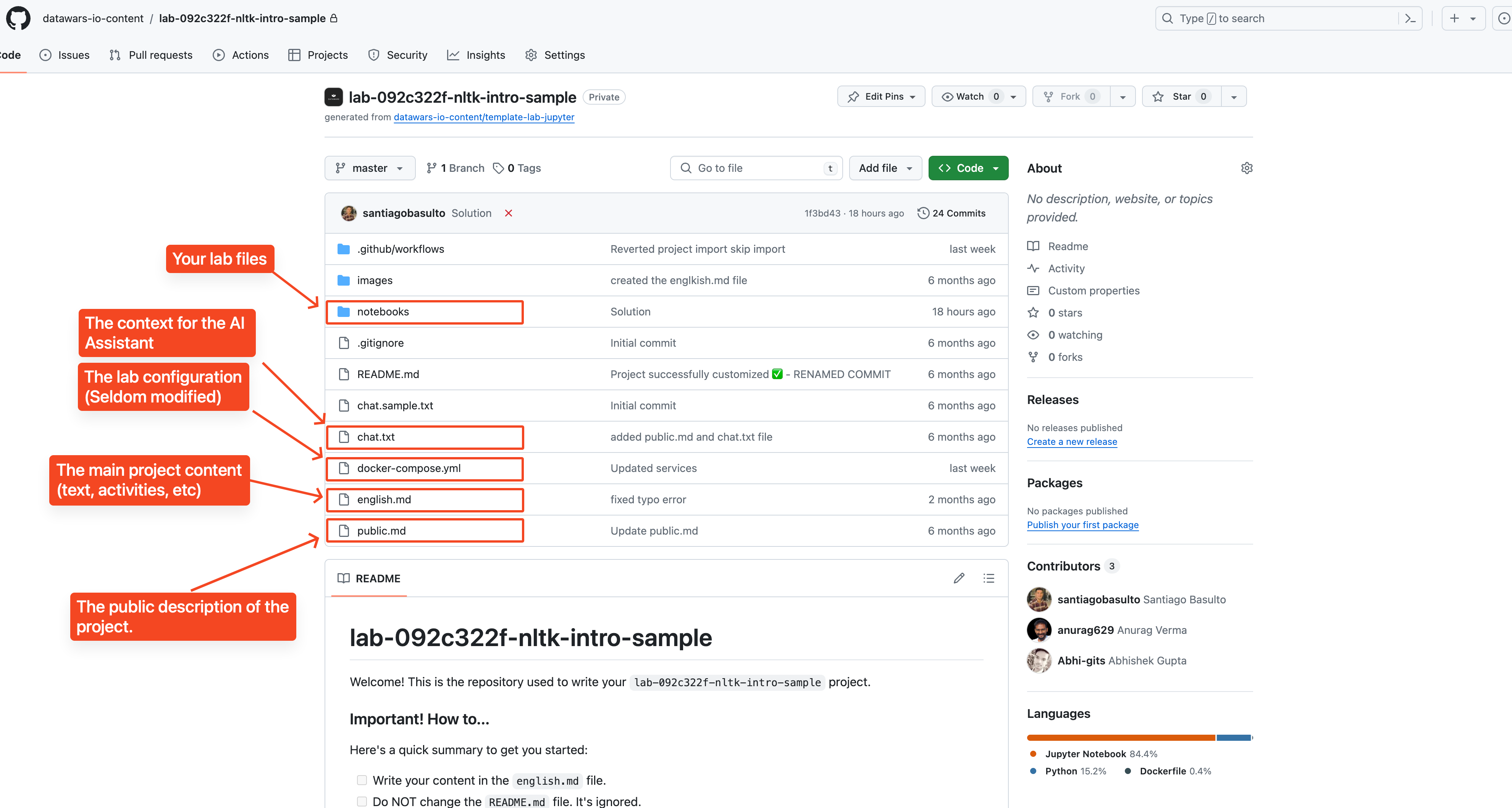The image size is (1512, 808).
Task: Switch to the Settings tab
Action: click(555, 55)
